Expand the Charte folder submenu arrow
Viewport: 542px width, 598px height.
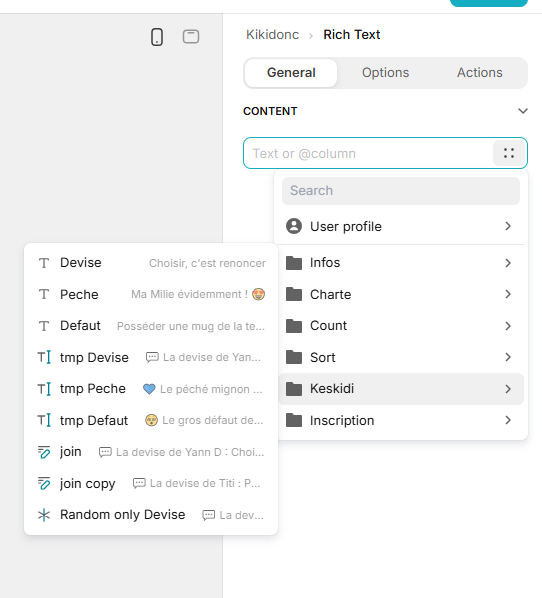pos(508,294)
